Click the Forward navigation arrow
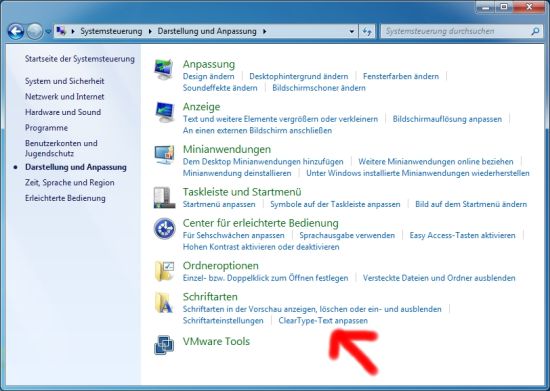Viewport: 550px width, 391px height. [35, 32]
